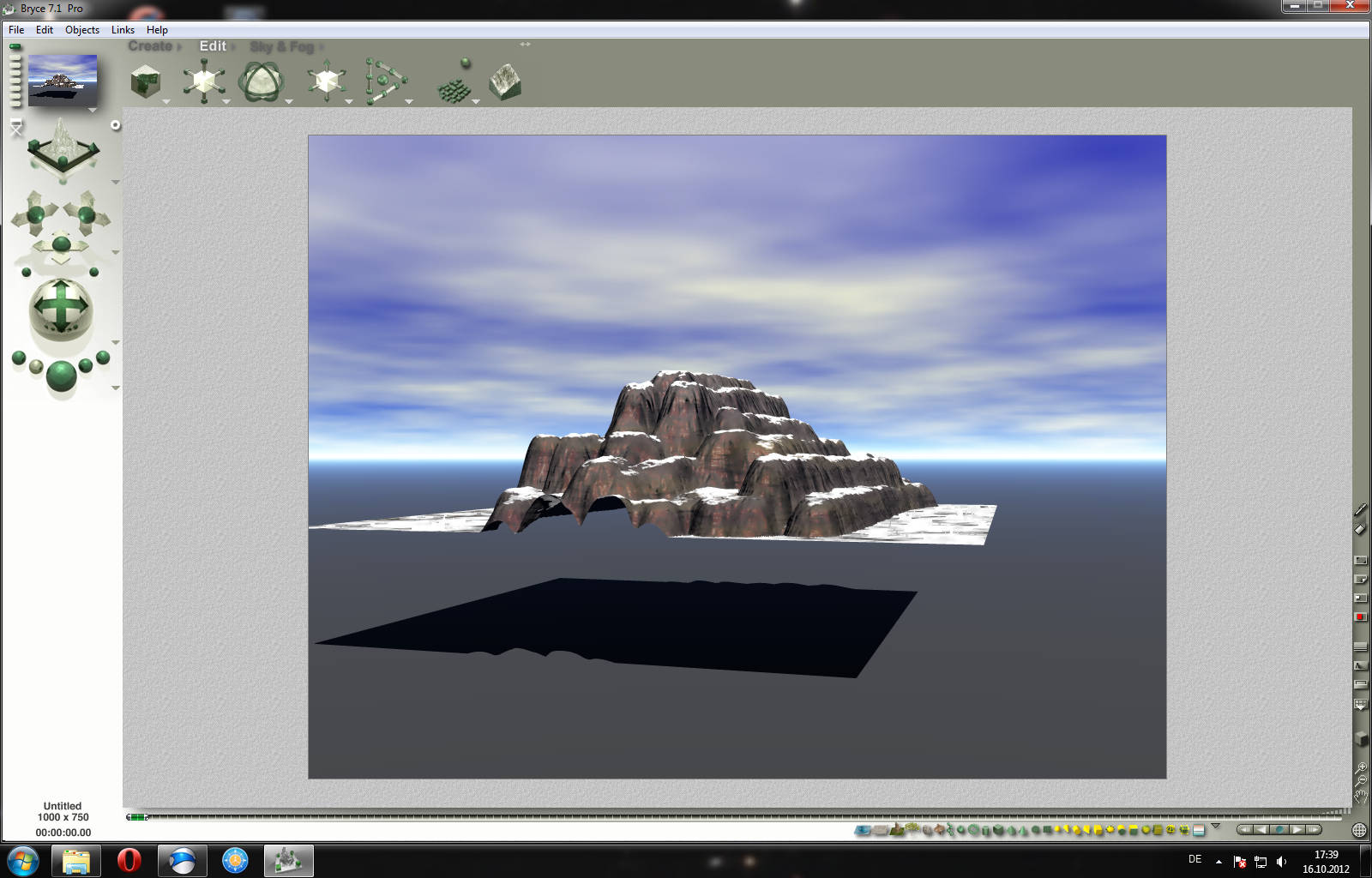The width and height of the screenshot is (1372, 878).
Task: Expand the Rotate tool dropdown arrow
Action: pos(289,102)
